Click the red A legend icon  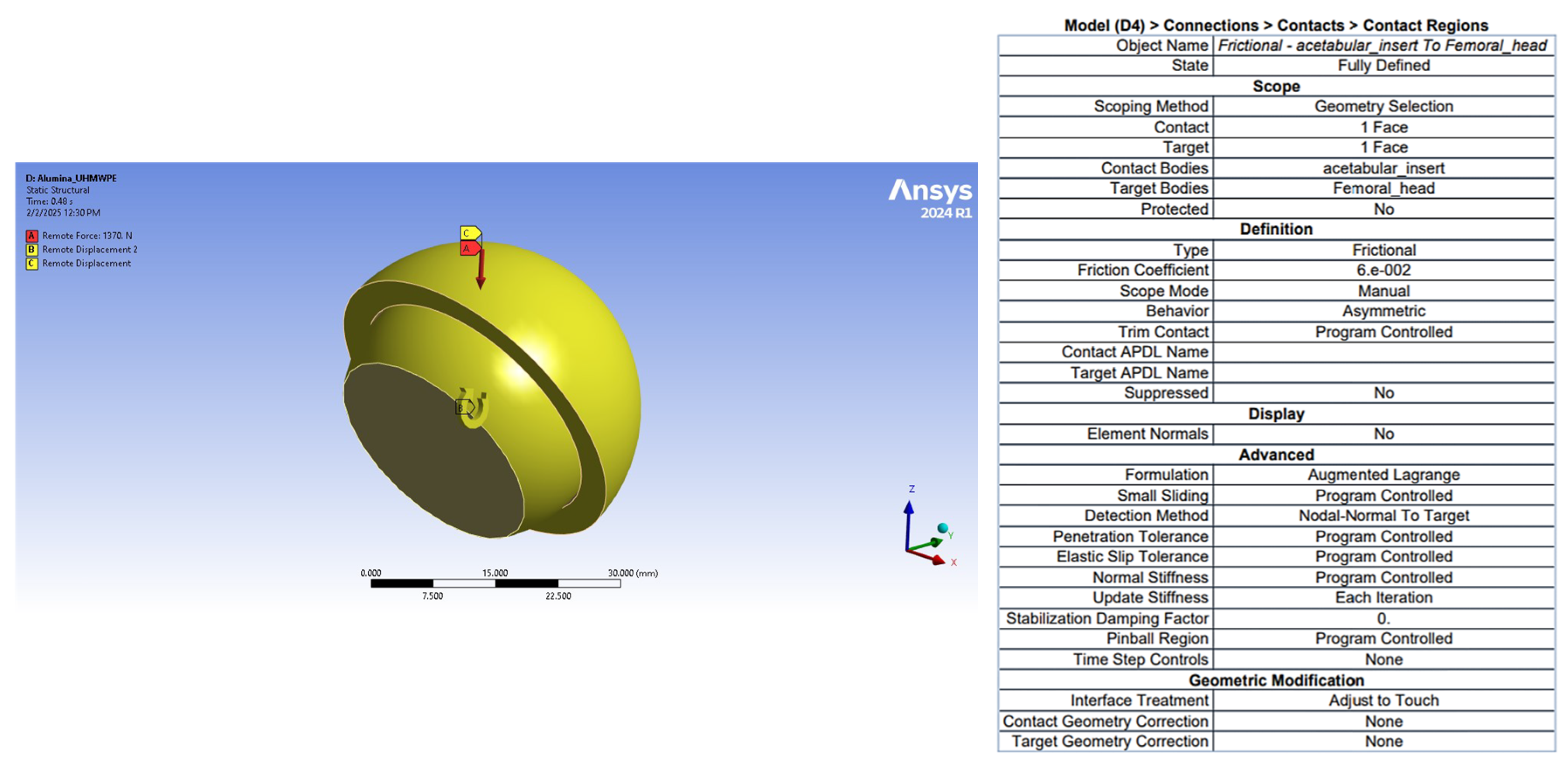pyautogui.click(x=31, y=236)
